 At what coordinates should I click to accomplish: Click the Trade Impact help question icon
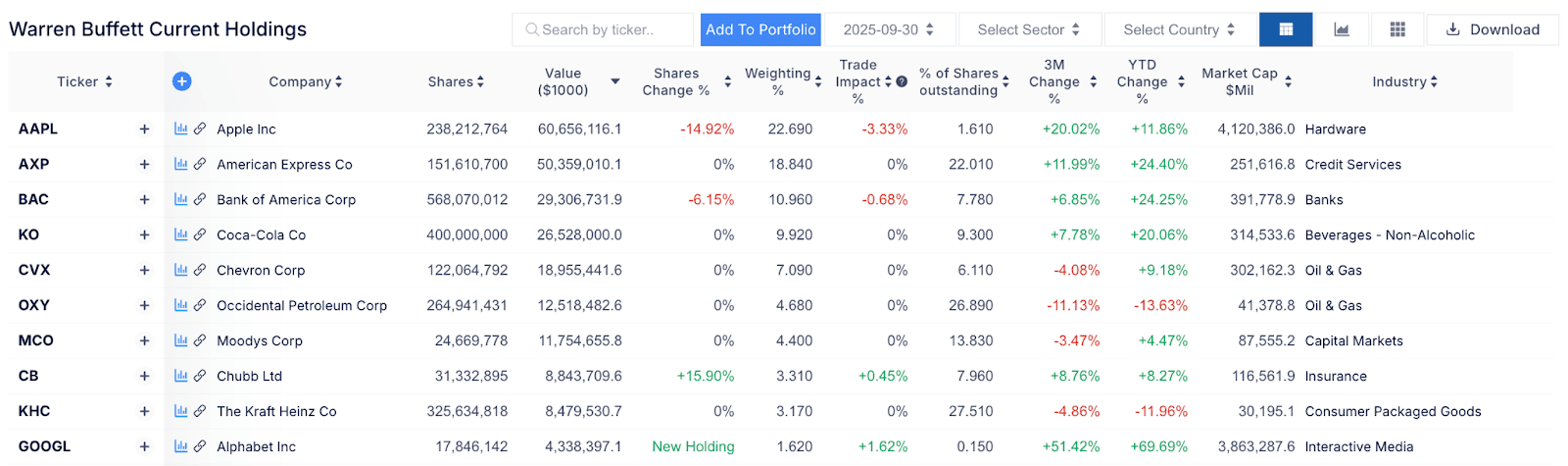tap(902, 81)
